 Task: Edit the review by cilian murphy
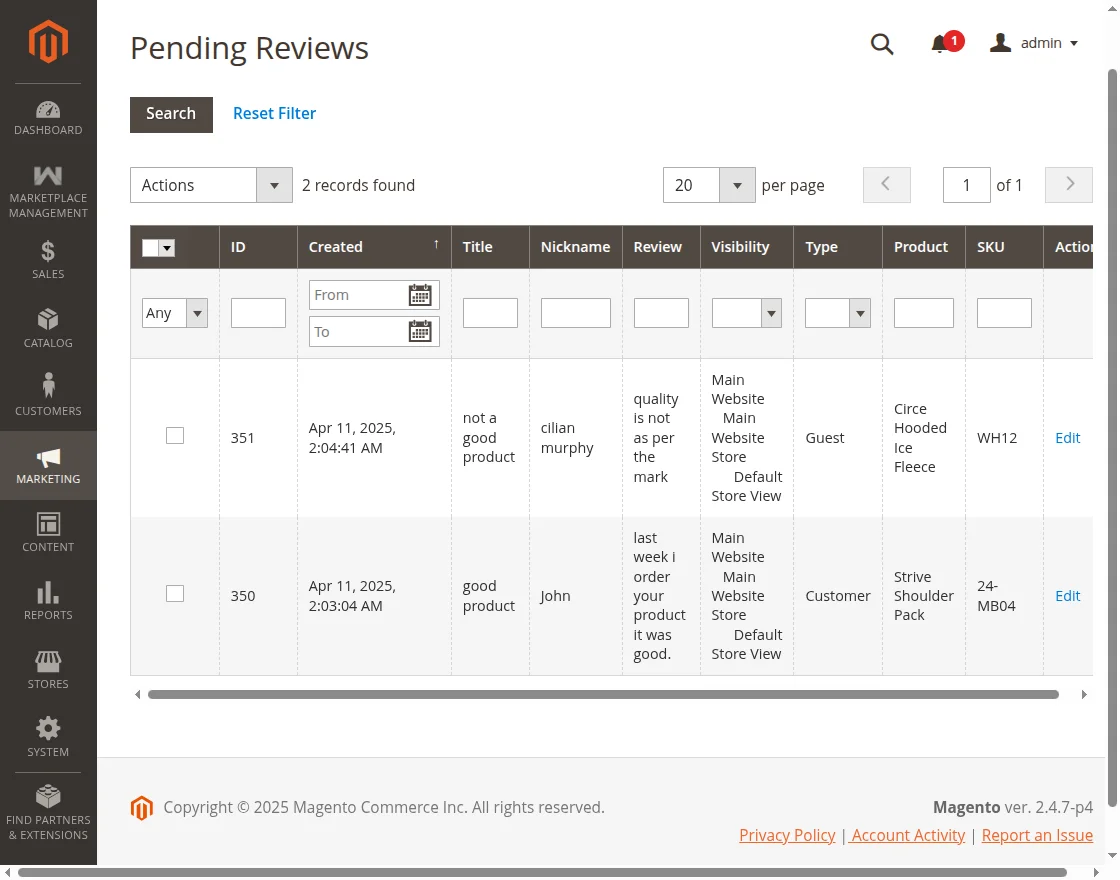point(1067,437)
